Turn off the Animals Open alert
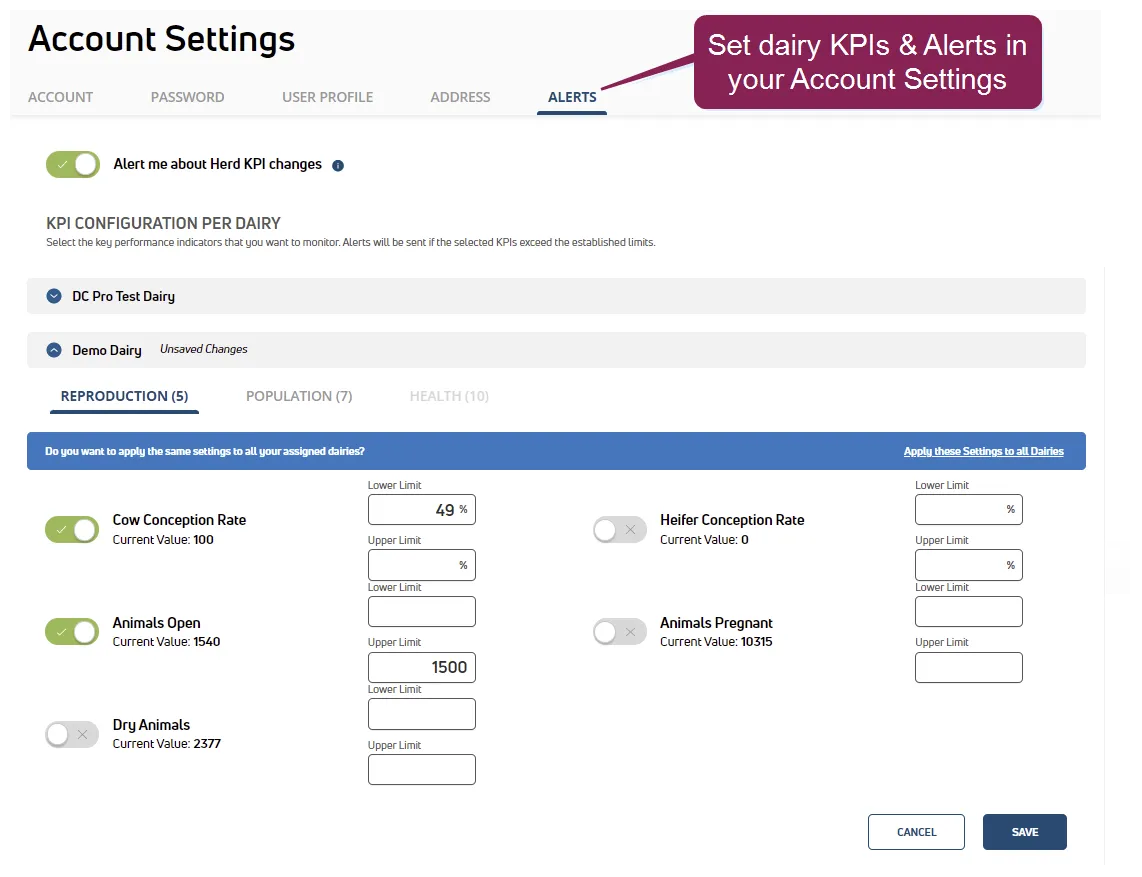The width and height of the screenshot is (1142, 877). tap(72, 632)
